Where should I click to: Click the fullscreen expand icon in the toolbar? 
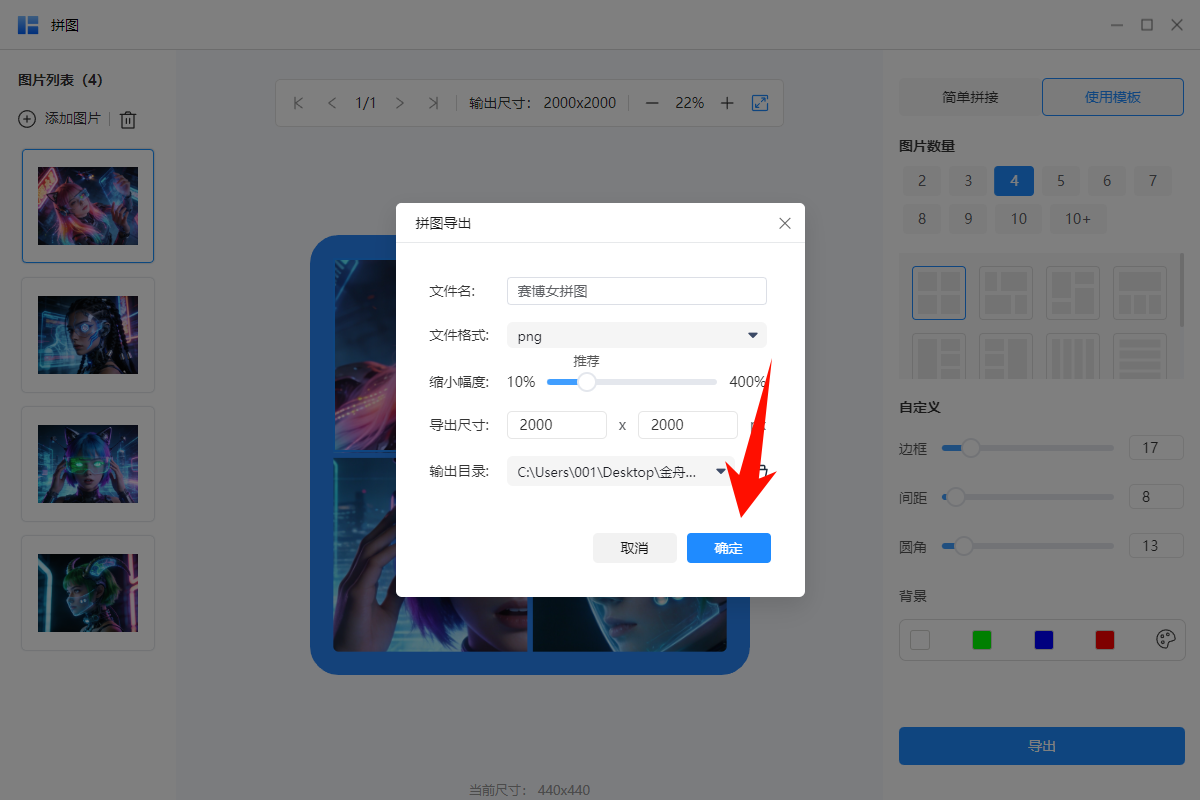tap(760, 102)
